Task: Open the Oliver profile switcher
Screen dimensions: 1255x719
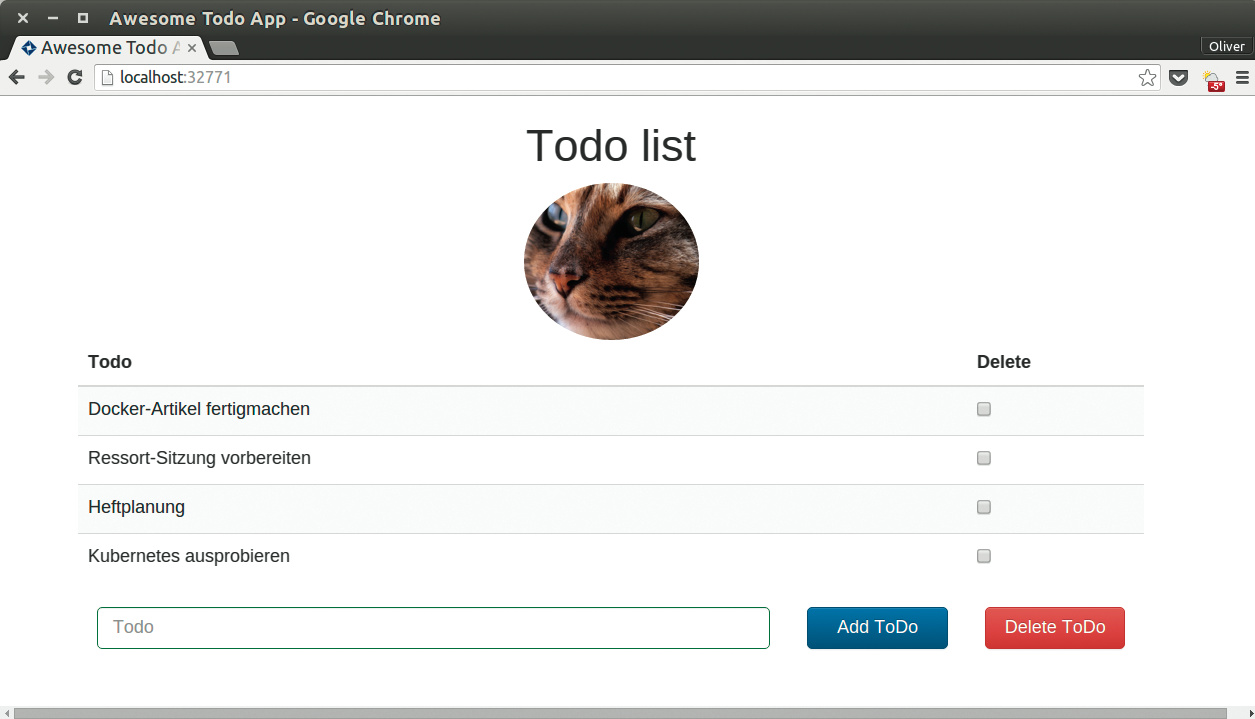Action: (x=1226, y=46)
